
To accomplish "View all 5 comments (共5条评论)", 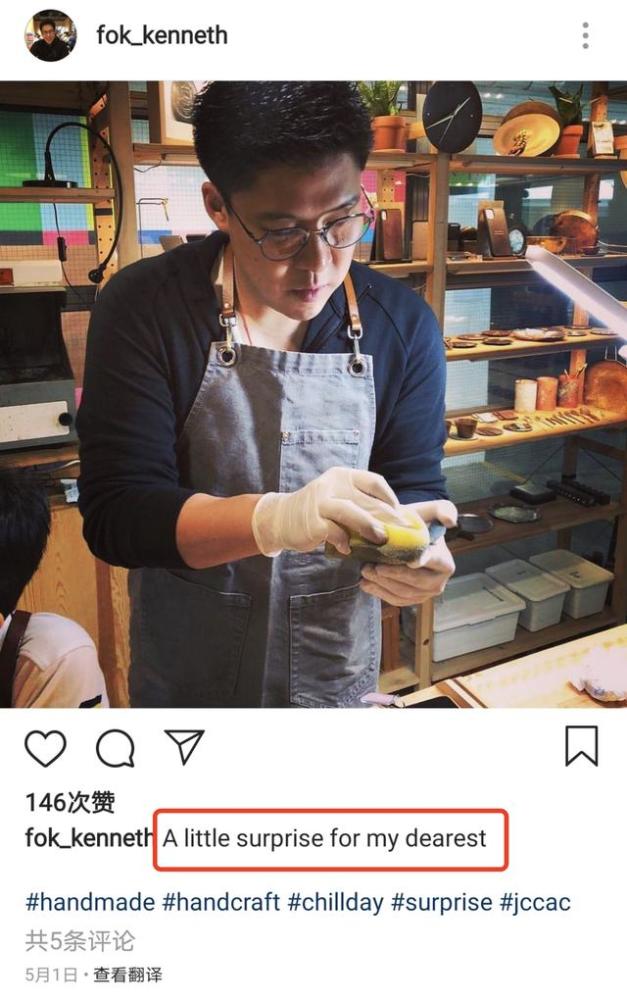I will (x=80, y=941).
